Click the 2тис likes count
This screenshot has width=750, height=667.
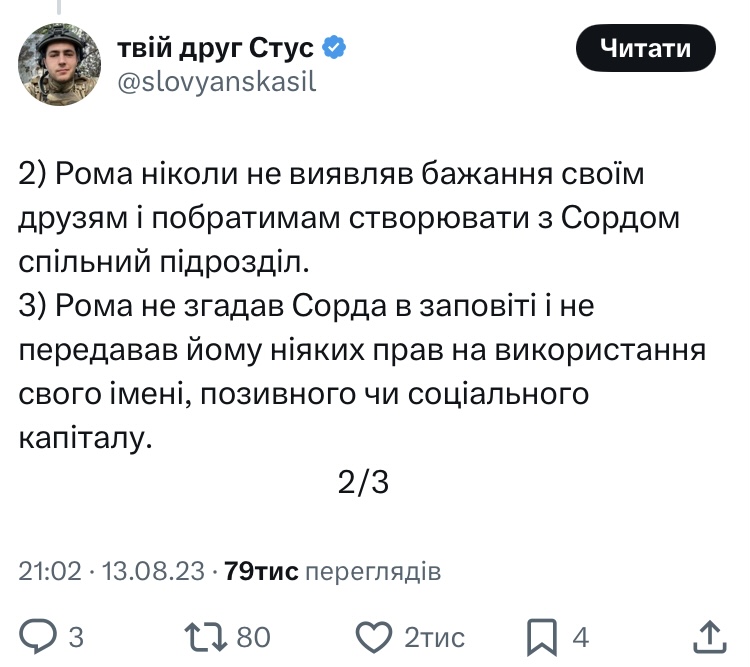click(x=434, y=636)
